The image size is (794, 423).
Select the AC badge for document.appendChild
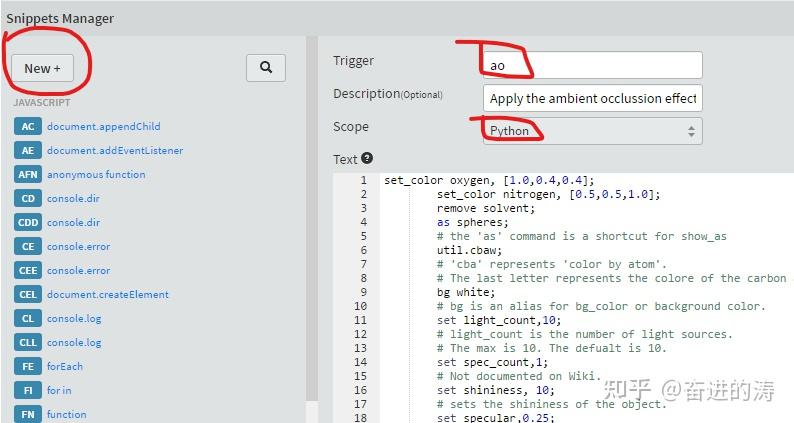28,127
